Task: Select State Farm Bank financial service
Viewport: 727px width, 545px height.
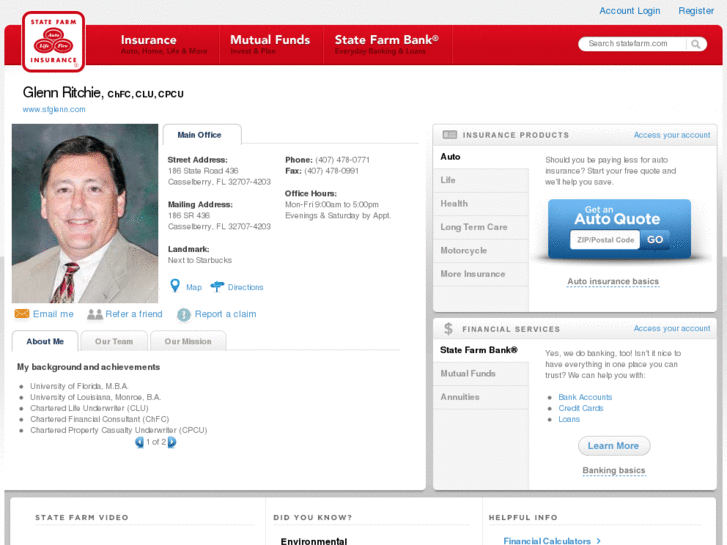Action: pyautogui.click(x=481, y=350)
